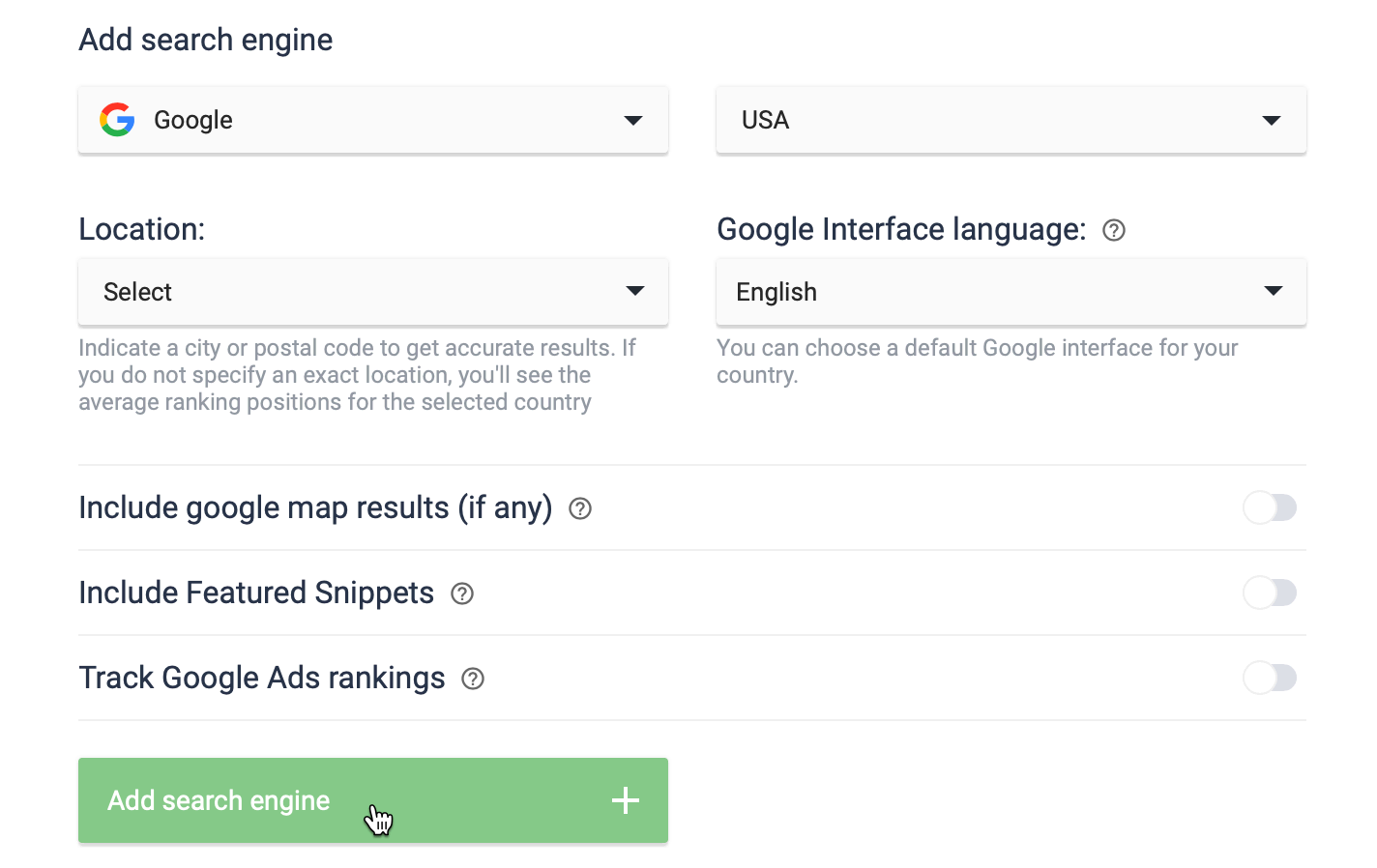Click the Add search engine heading text
1377x868 pixels.
(x=206, y=40)
